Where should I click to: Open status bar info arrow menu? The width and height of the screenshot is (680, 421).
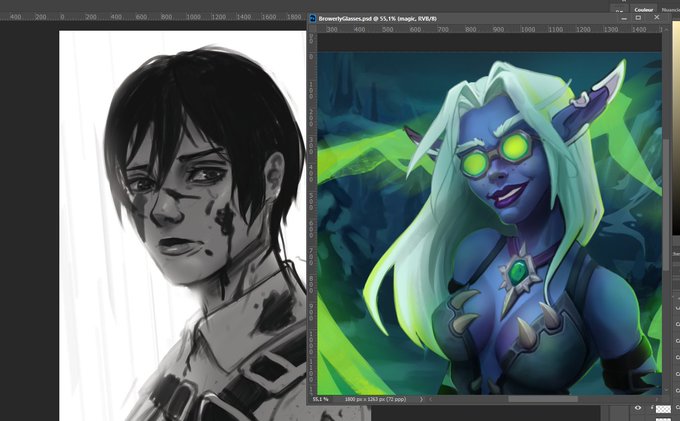[421, 399]
